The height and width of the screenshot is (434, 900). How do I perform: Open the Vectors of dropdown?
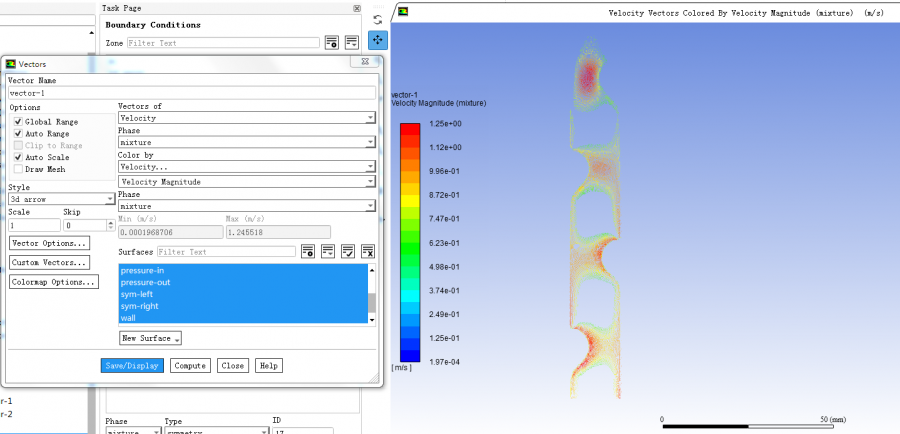(246, 118)
